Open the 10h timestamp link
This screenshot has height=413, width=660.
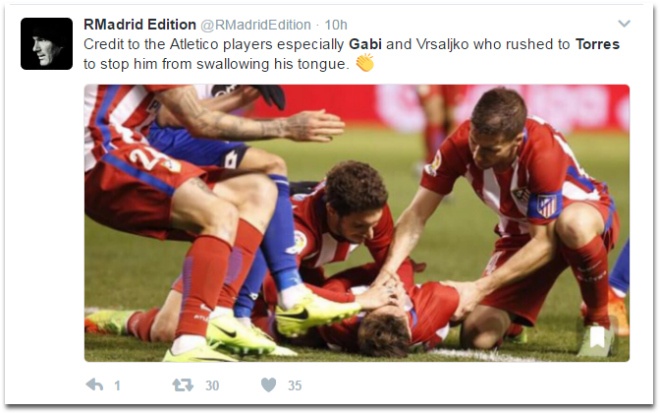(335, 25)
